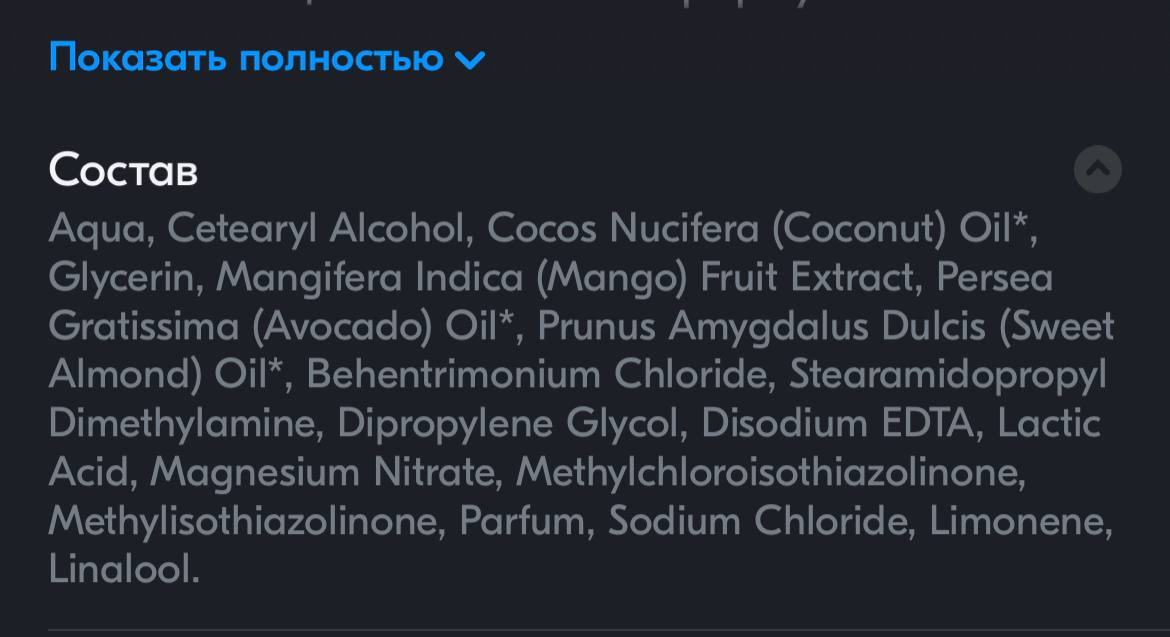Click the word Aqua in ingredients
Viewport: 1170px width, 637px height.
[x=97, y=228]
